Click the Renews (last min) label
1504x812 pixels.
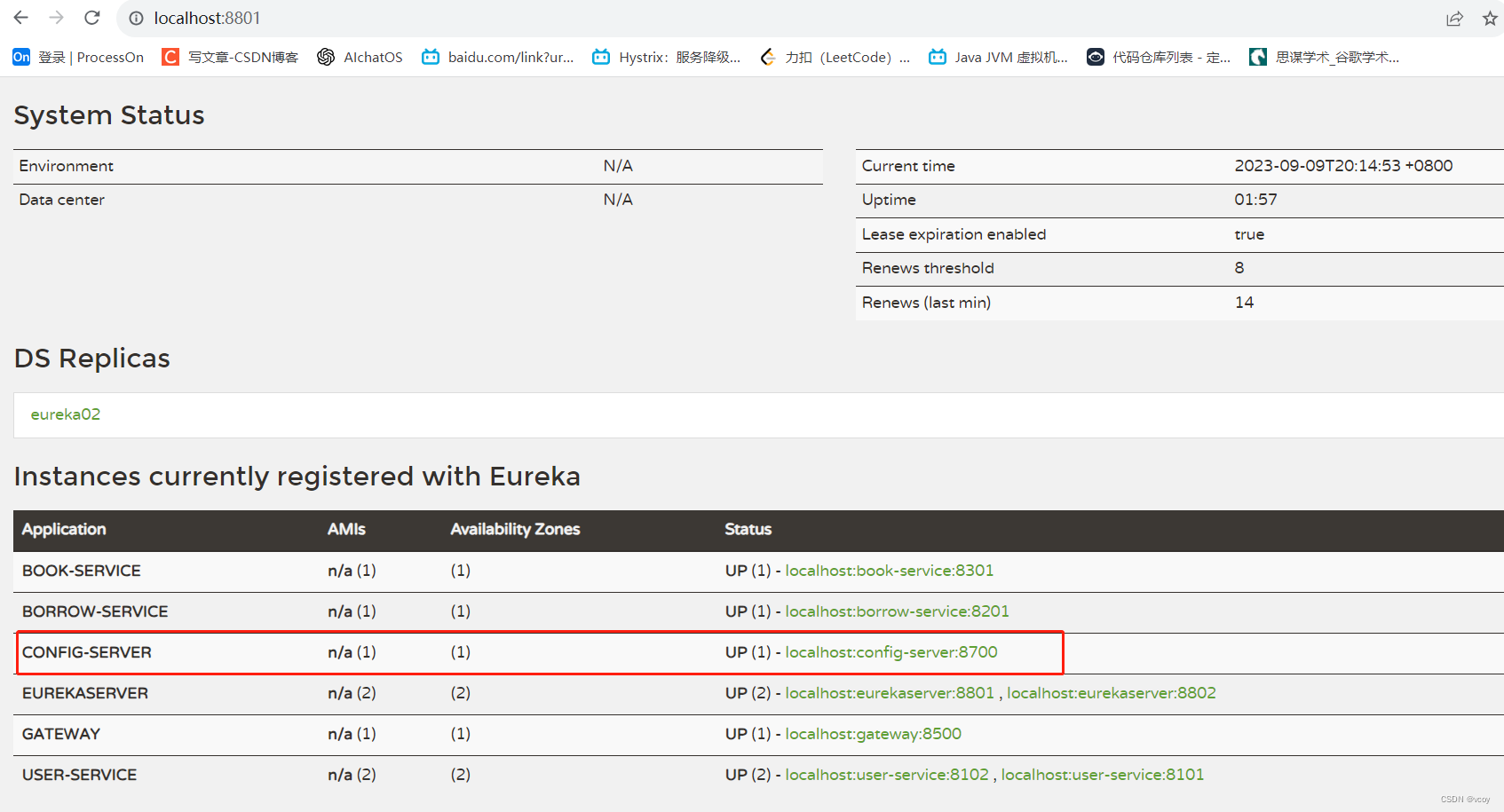coord(926,303)
